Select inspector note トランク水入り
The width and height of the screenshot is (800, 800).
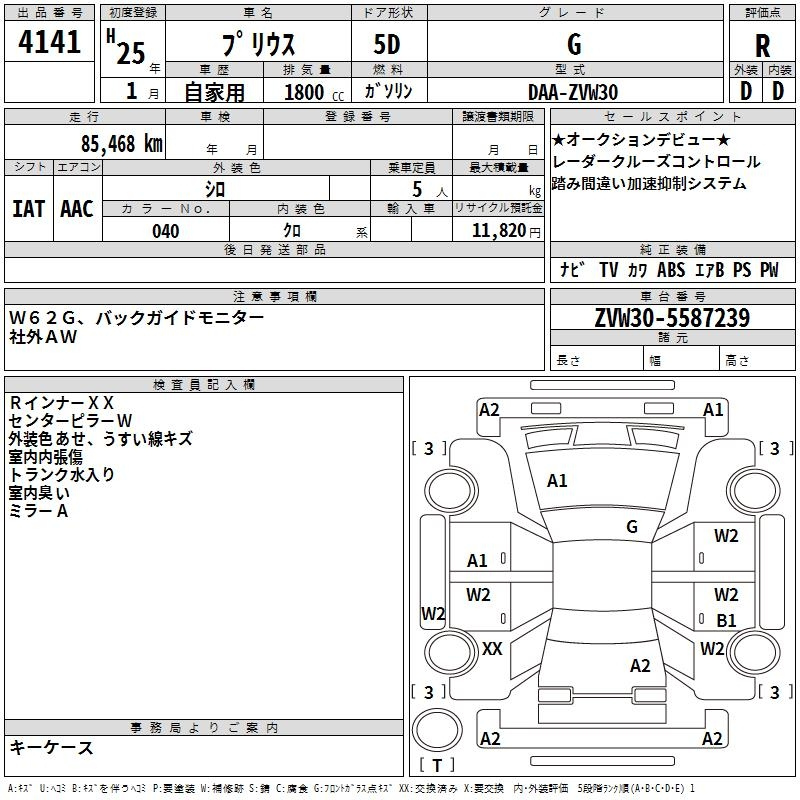point(61,474)
